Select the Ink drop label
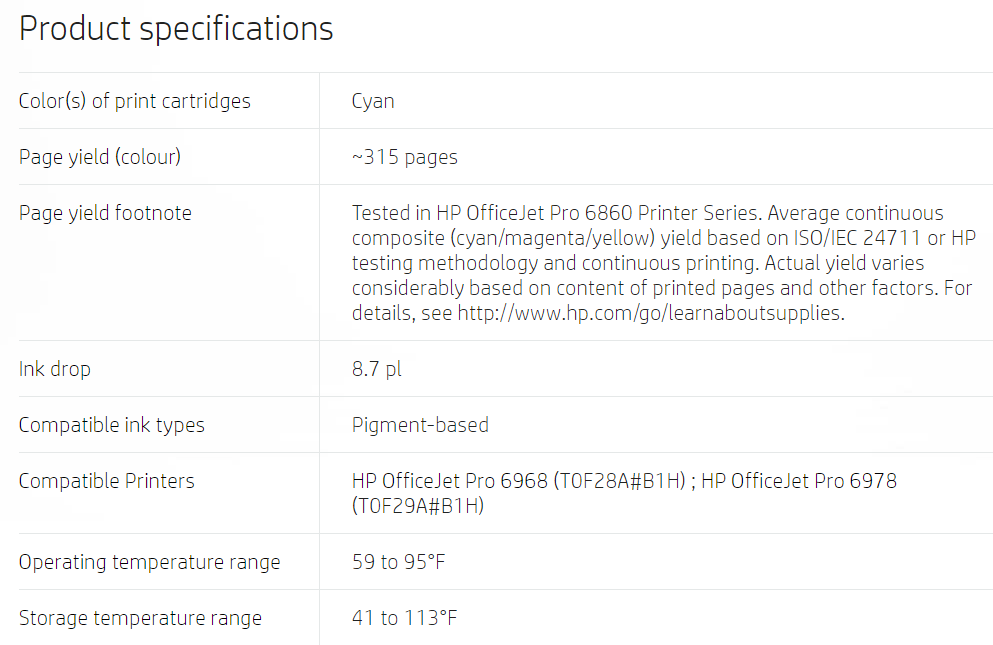The height and width of the screenshot is (645, 993). point(54,369)
